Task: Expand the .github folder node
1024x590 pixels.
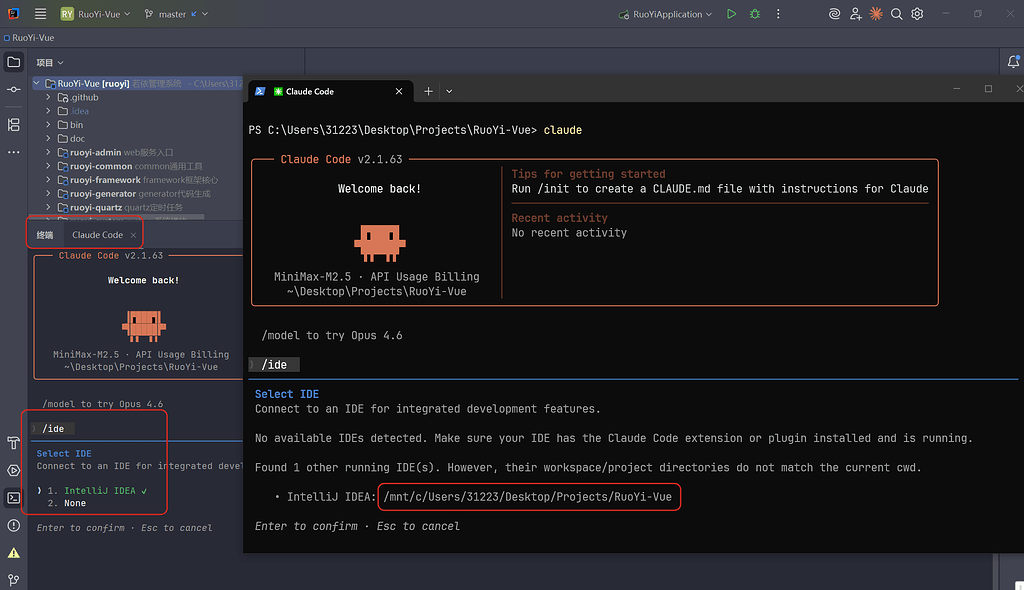Action: 48,97
